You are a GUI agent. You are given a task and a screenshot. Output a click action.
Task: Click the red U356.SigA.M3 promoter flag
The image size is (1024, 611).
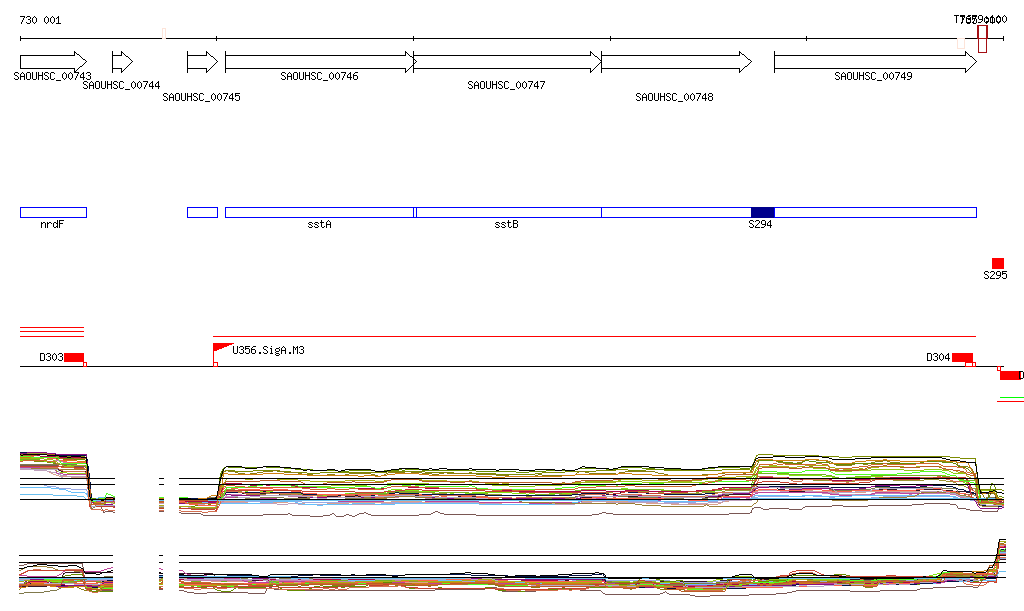[221, 349]
